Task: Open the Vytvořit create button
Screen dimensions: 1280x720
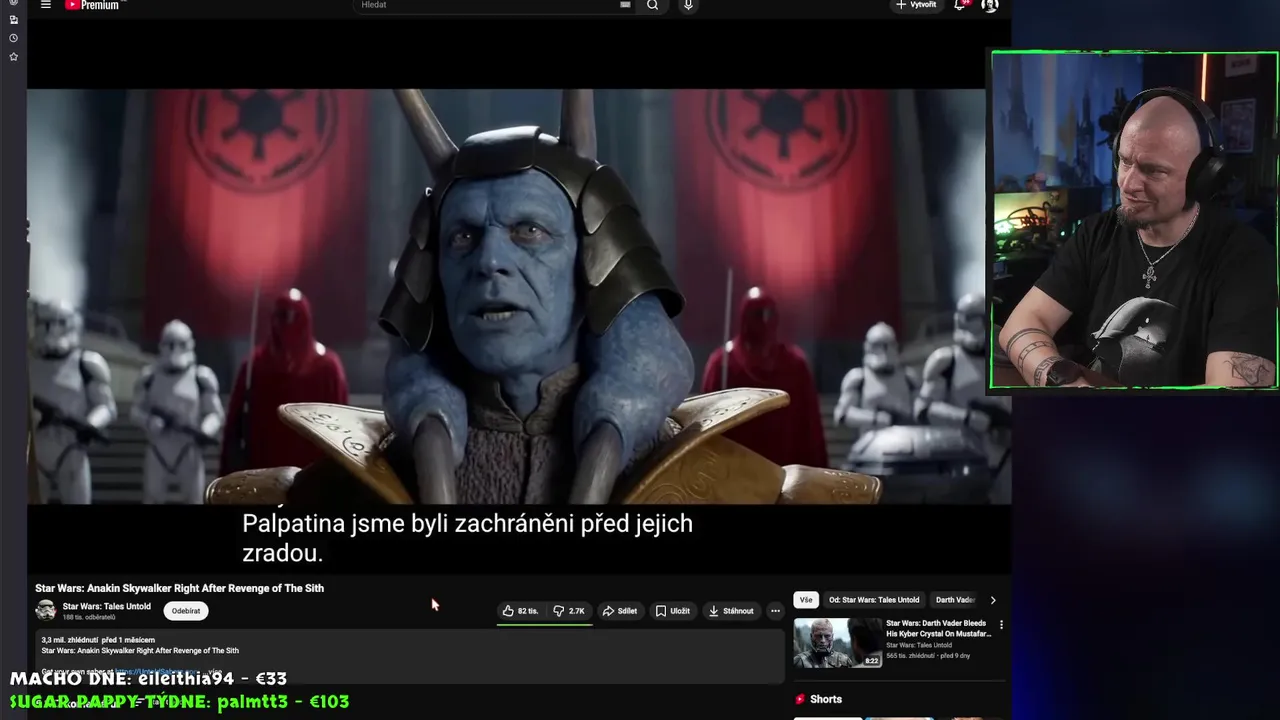Action: [916, 5]
